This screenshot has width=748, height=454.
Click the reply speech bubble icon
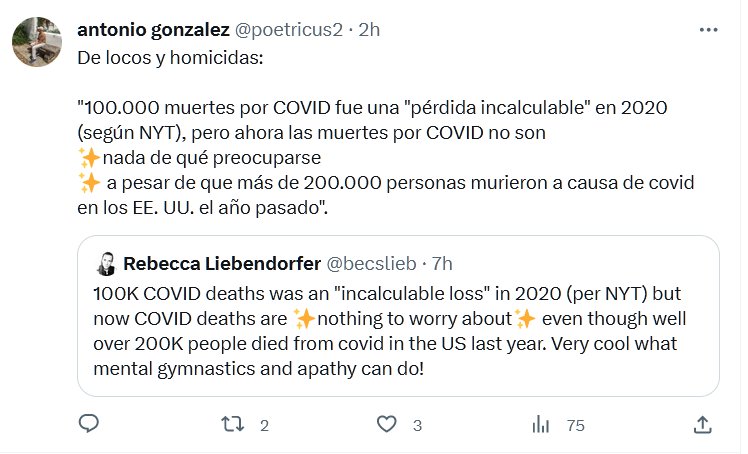(x=88, y=425)
